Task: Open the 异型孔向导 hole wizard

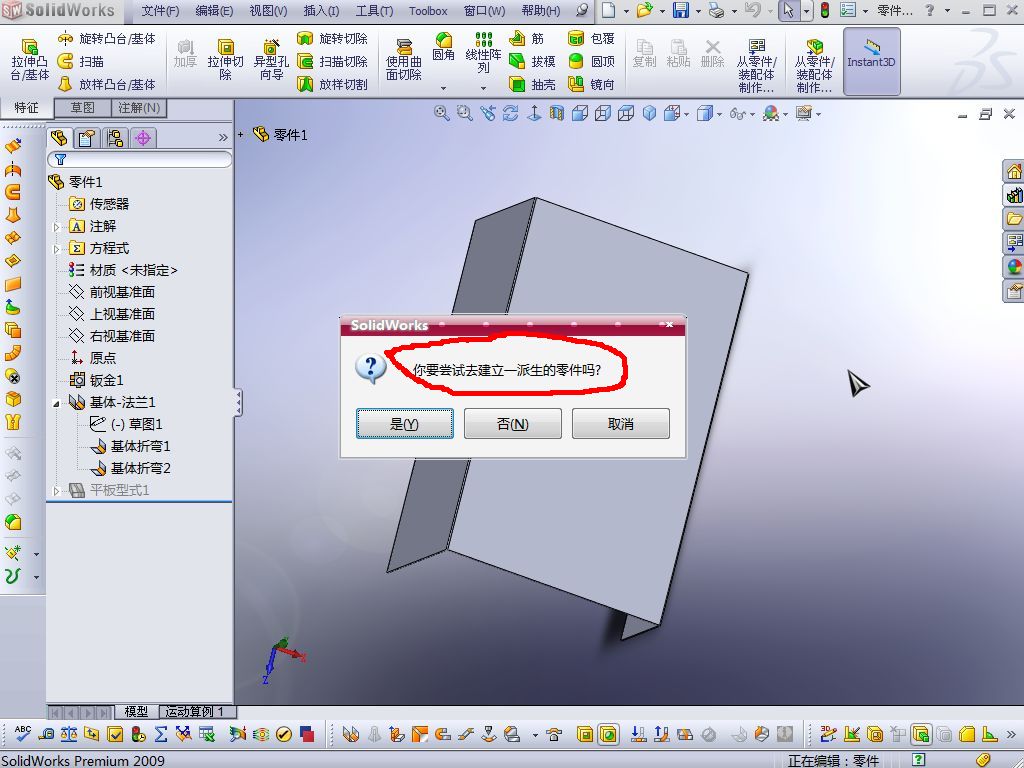Action: click(271, 59)
